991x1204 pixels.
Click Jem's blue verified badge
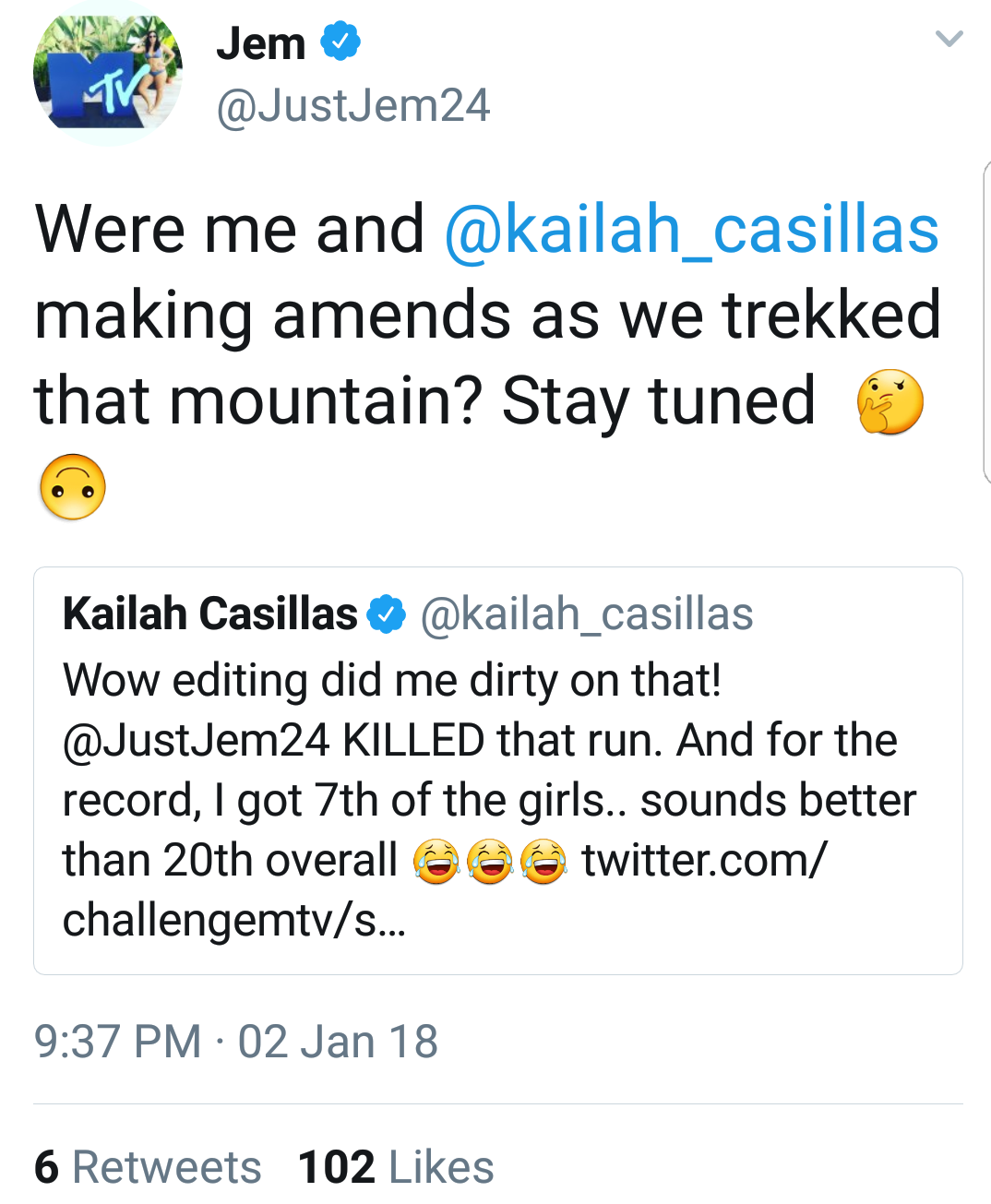(340, 42)
